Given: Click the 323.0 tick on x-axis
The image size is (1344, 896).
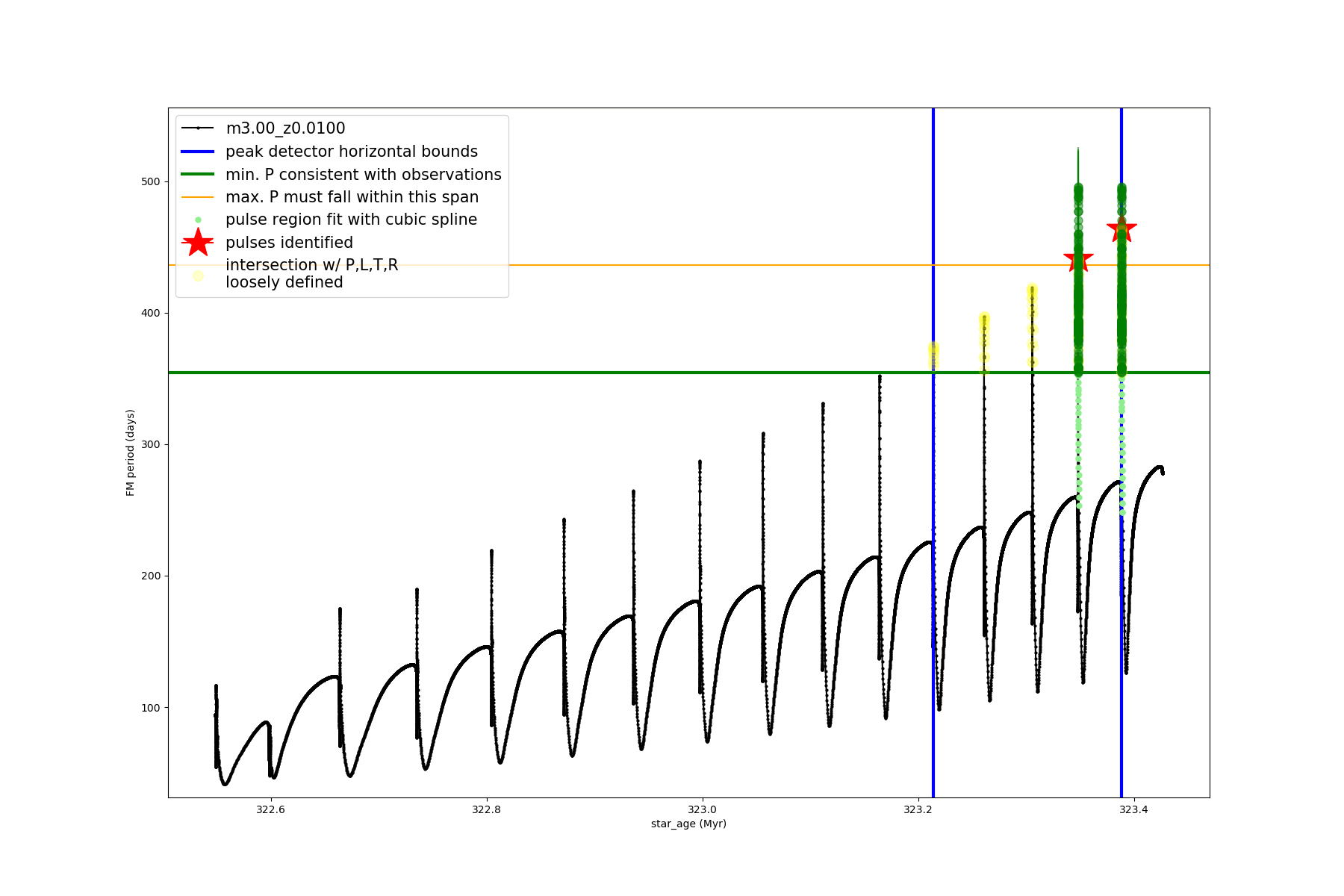Looking at the screenshot, I should coord(702,809).
